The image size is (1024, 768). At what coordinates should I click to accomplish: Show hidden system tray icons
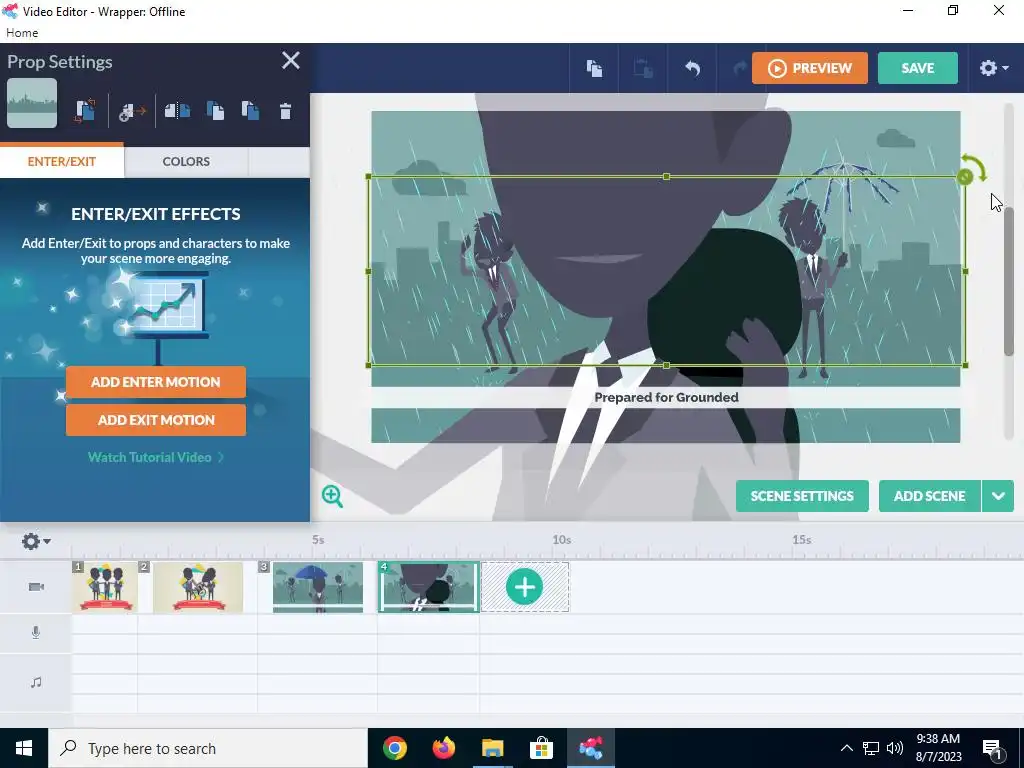[846, 748]
